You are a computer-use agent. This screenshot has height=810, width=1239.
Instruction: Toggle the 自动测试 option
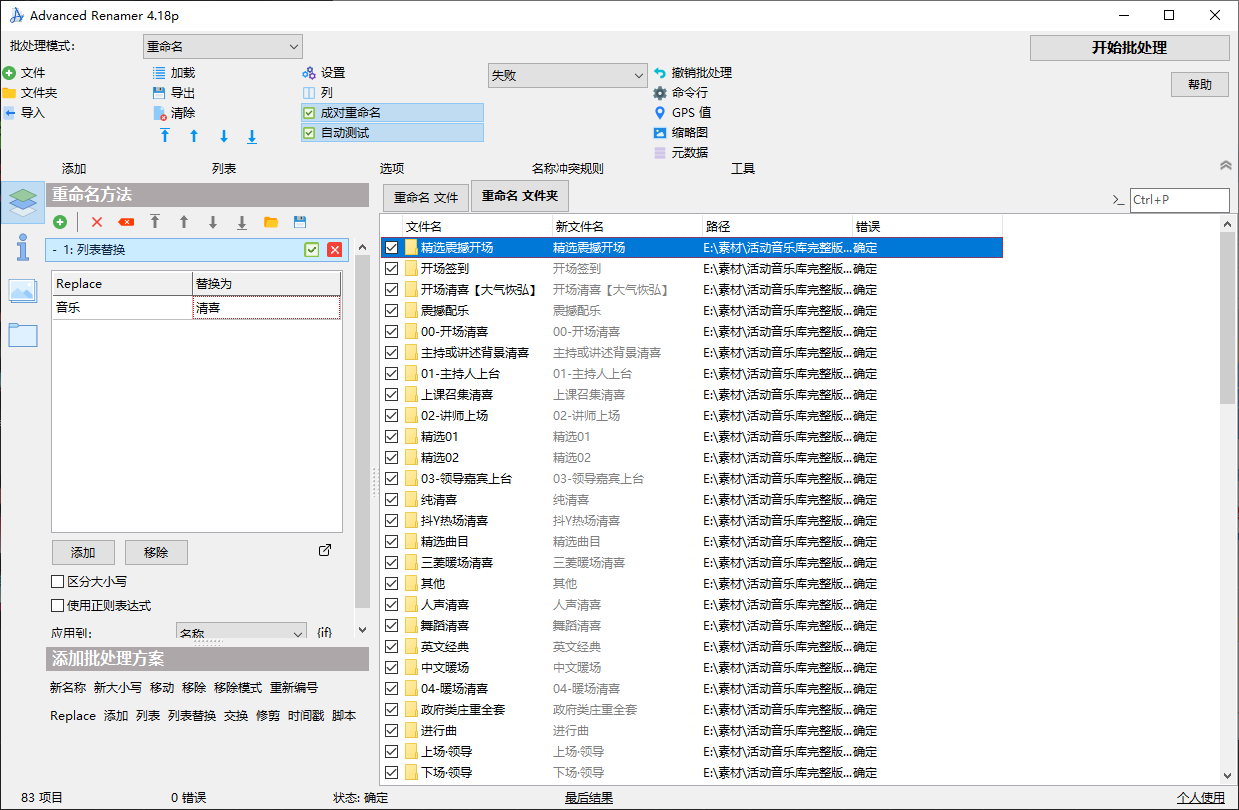tap(308, 132)
